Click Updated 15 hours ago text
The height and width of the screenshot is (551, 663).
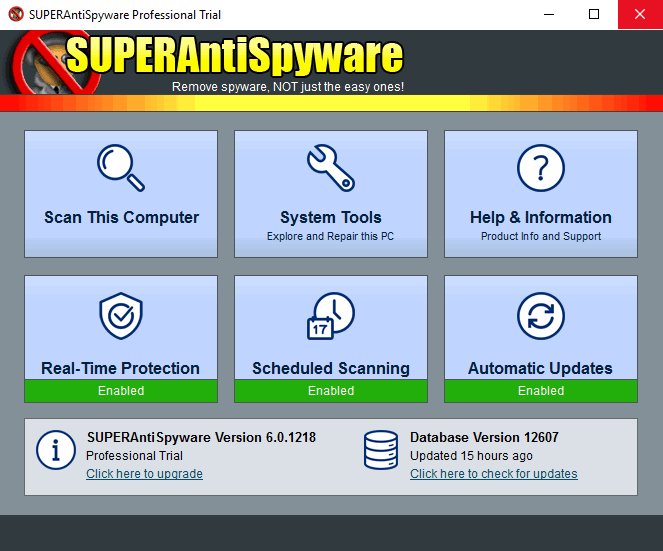(471, 456)
